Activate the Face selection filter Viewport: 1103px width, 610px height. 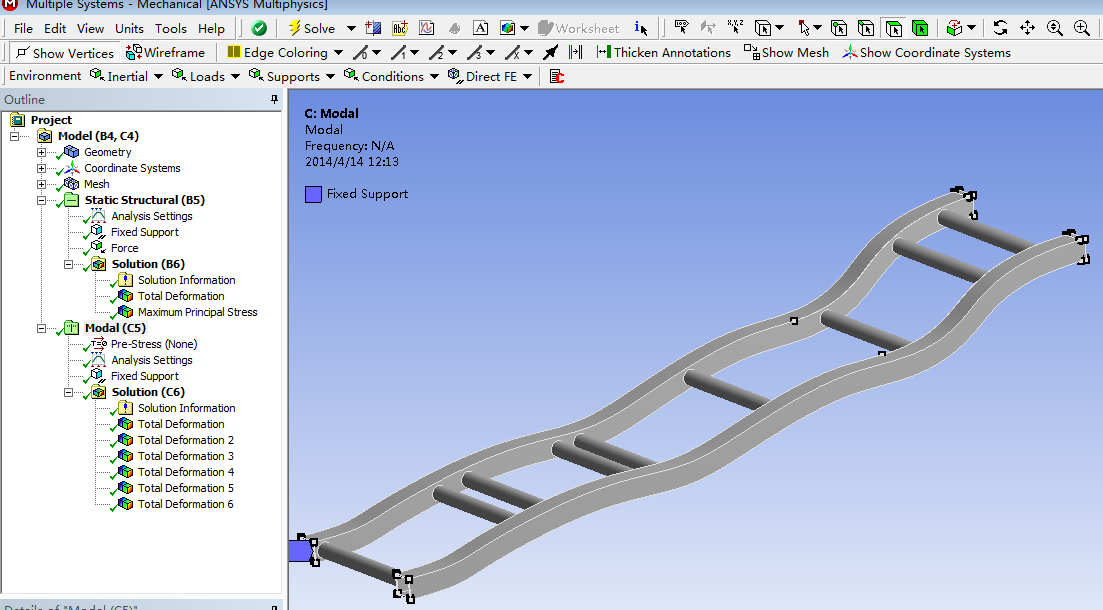[894, 28]
